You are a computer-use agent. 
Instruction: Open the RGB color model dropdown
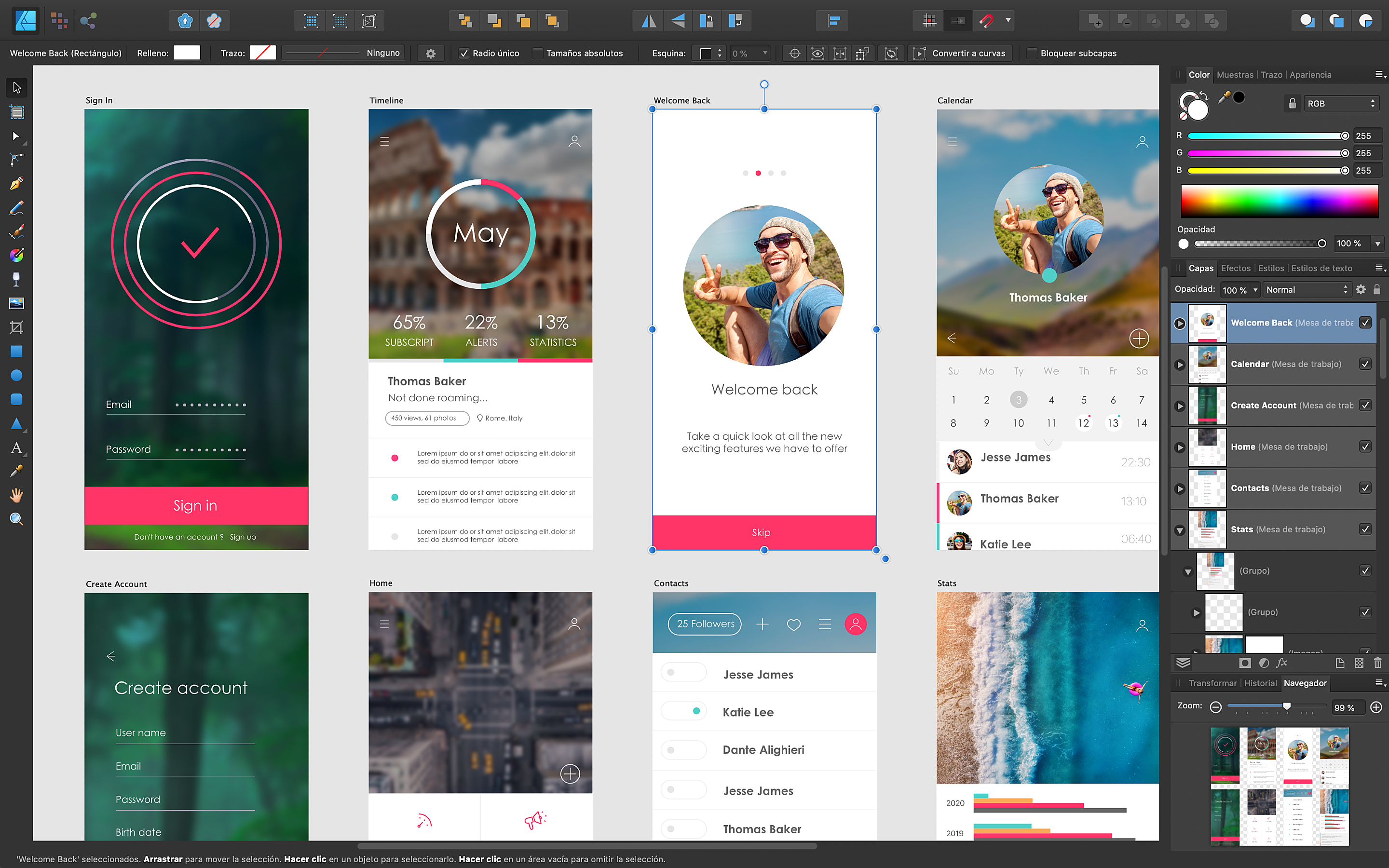pos(1340,103)
